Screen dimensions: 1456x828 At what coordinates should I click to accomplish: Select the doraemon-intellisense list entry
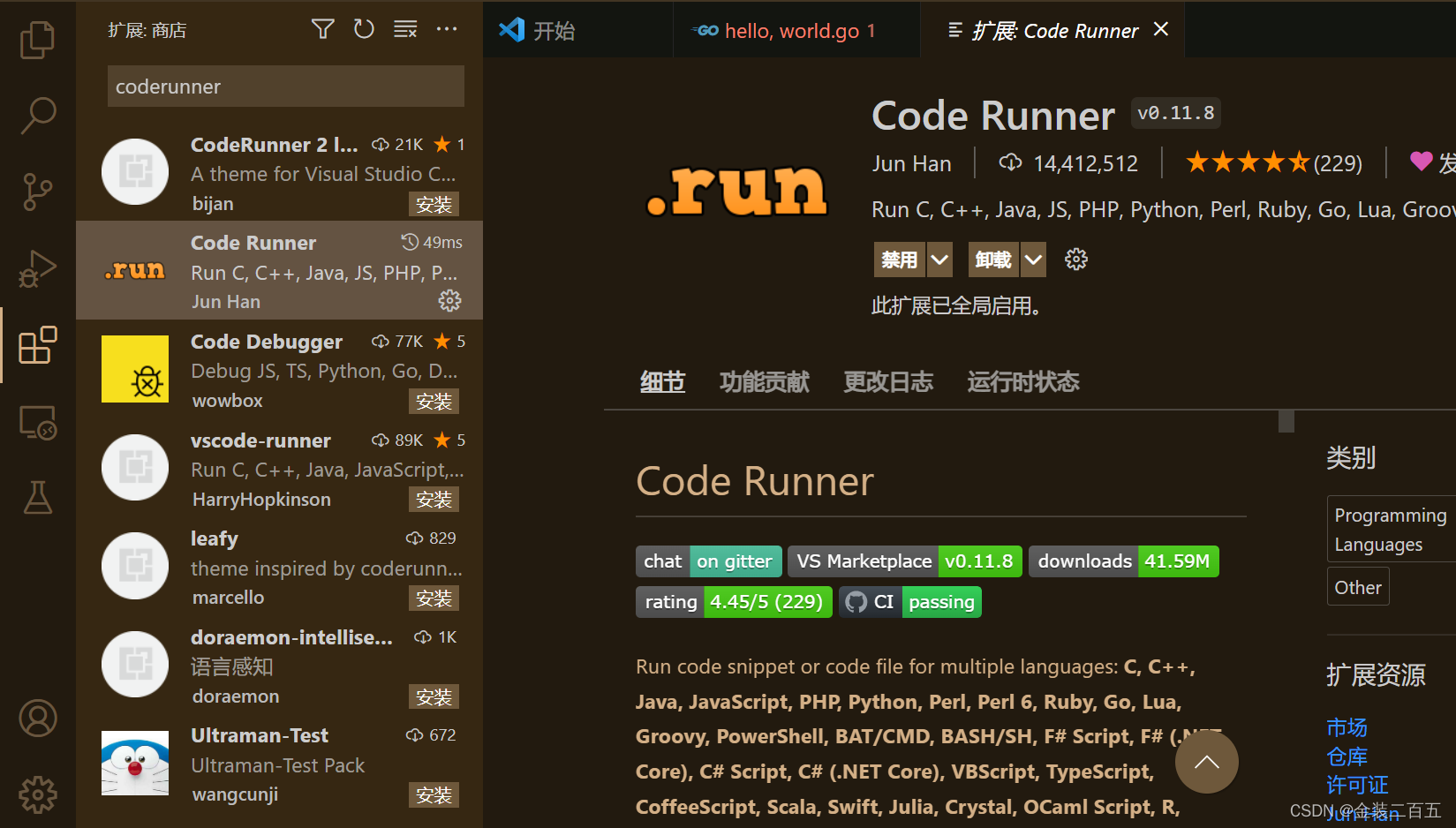(x=279, y=665)
